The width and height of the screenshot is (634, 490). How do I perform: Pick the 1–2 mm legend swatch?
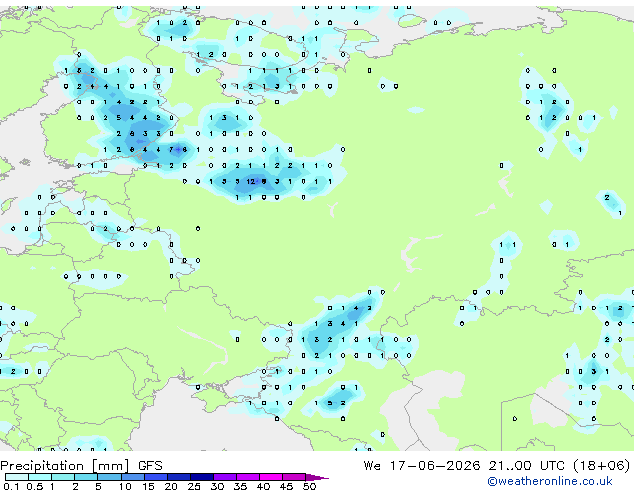63,477
